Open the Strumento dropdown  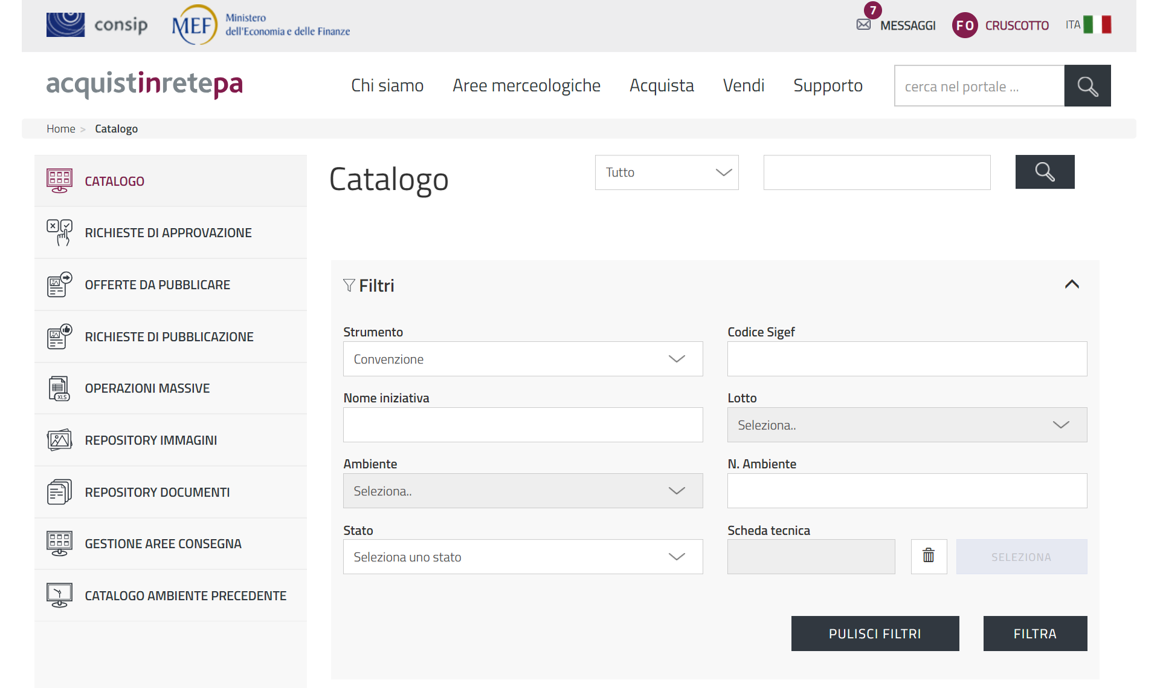pyautogui.click(x=522, y=359)
